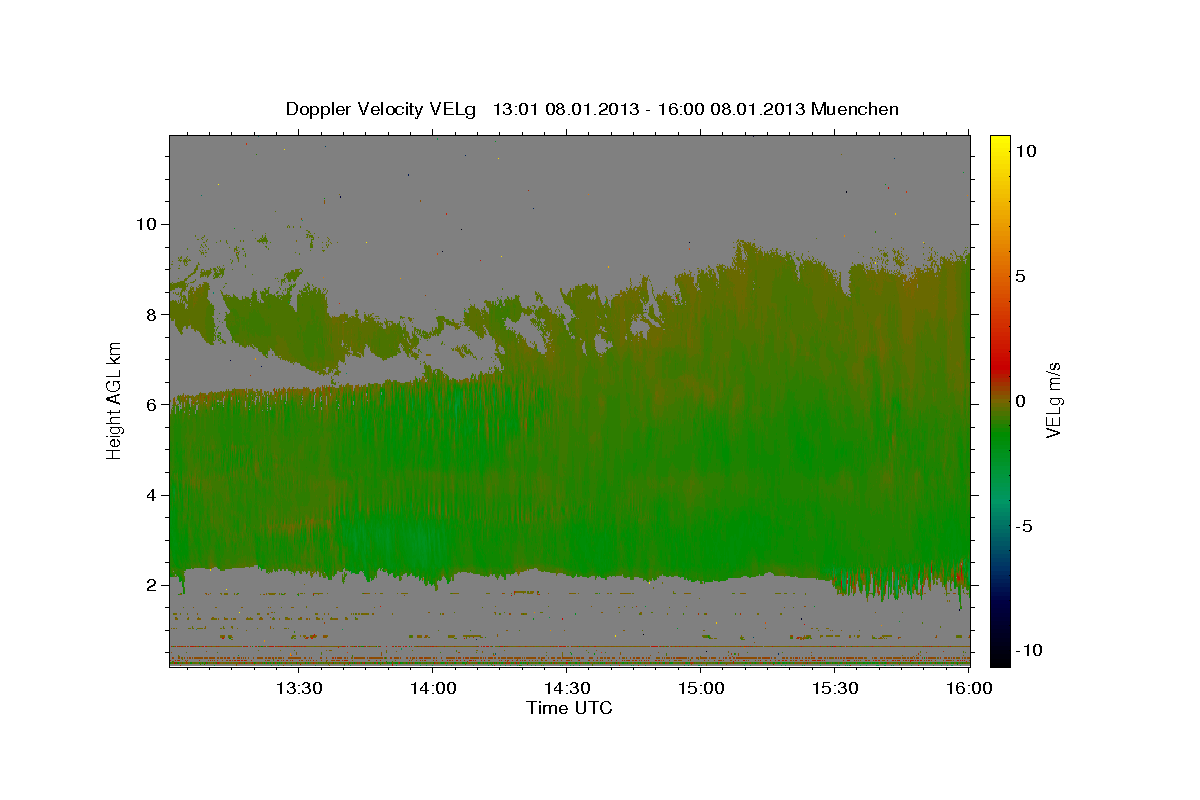Click the 'Muenchen' location in the title
Image resolution: width=1200 pixels, height=800 pixels.
point(856,109)
